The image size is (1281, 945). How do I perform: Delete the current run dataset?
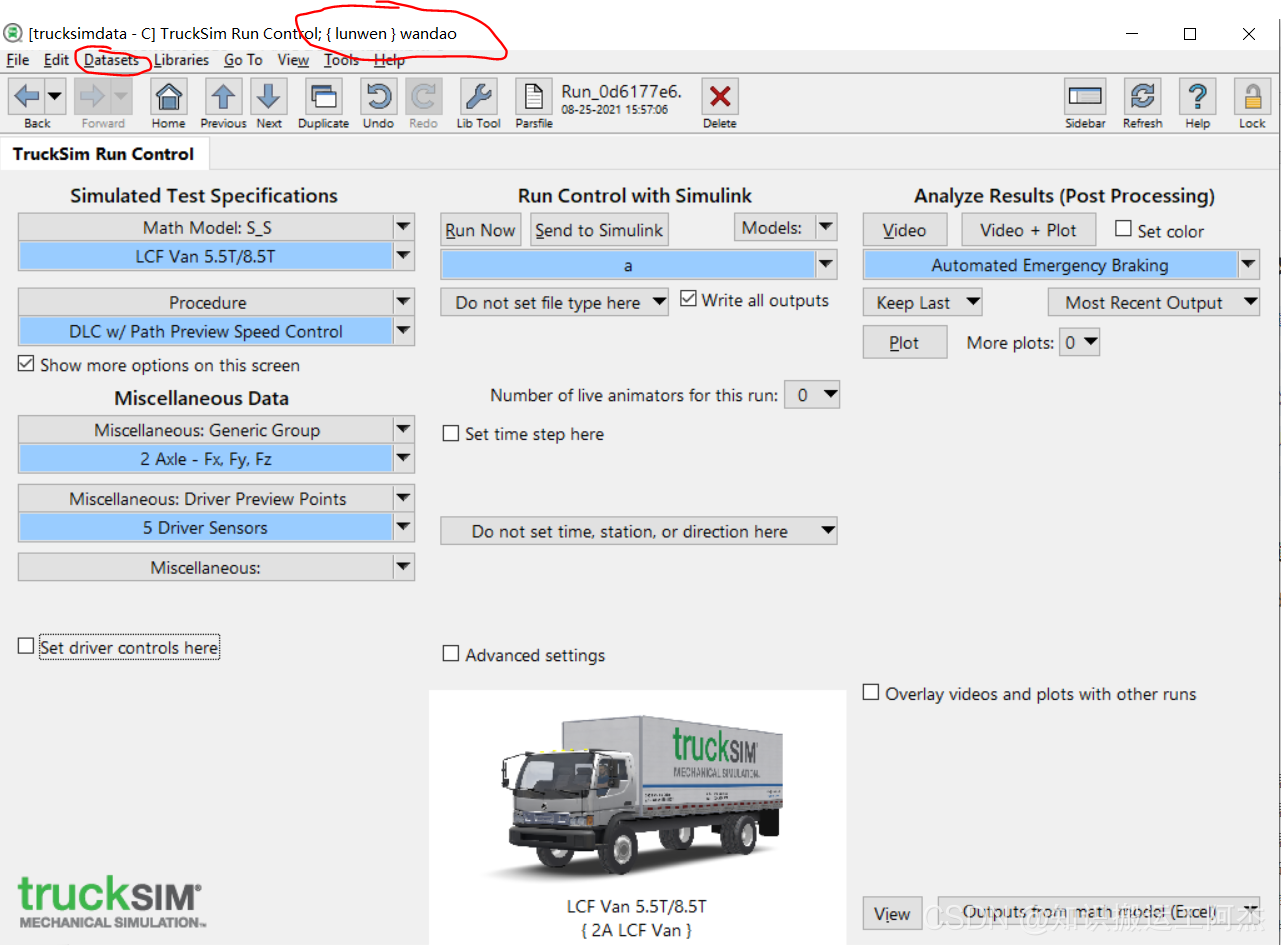(719, 97)
